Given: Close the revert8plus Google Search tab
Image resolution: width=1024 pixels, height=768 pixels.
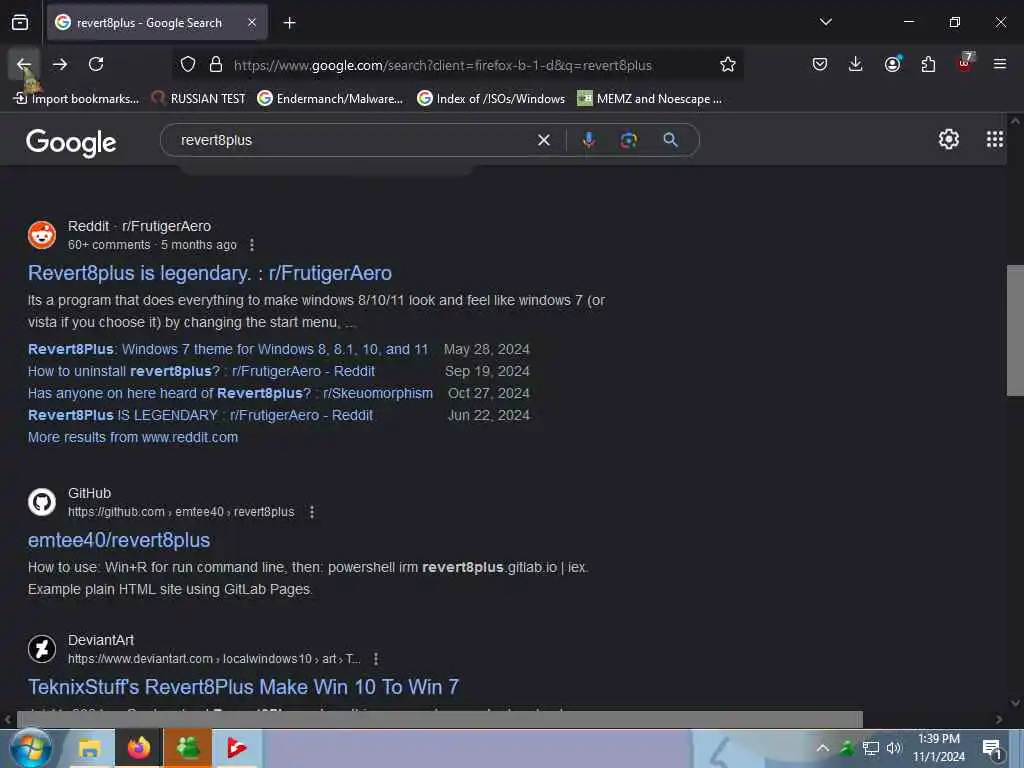Looking at the screenshot, I should 252,23.
